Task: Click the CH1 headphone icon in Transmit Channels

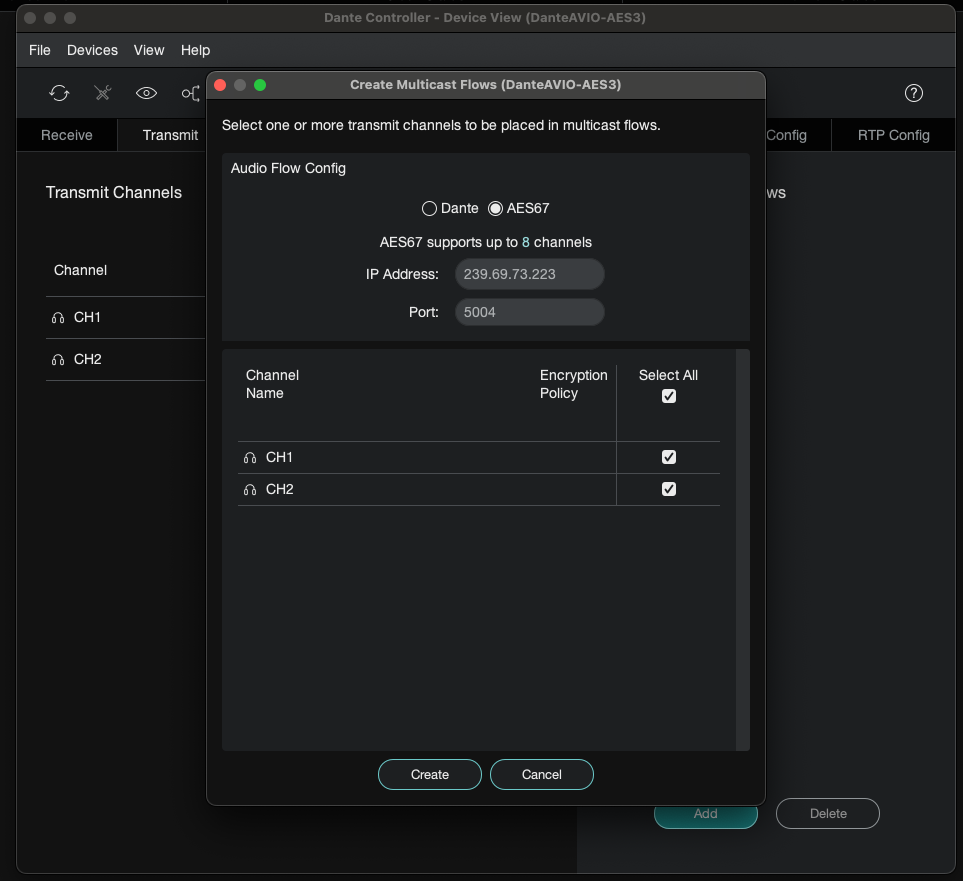Action: click(58, 318)
